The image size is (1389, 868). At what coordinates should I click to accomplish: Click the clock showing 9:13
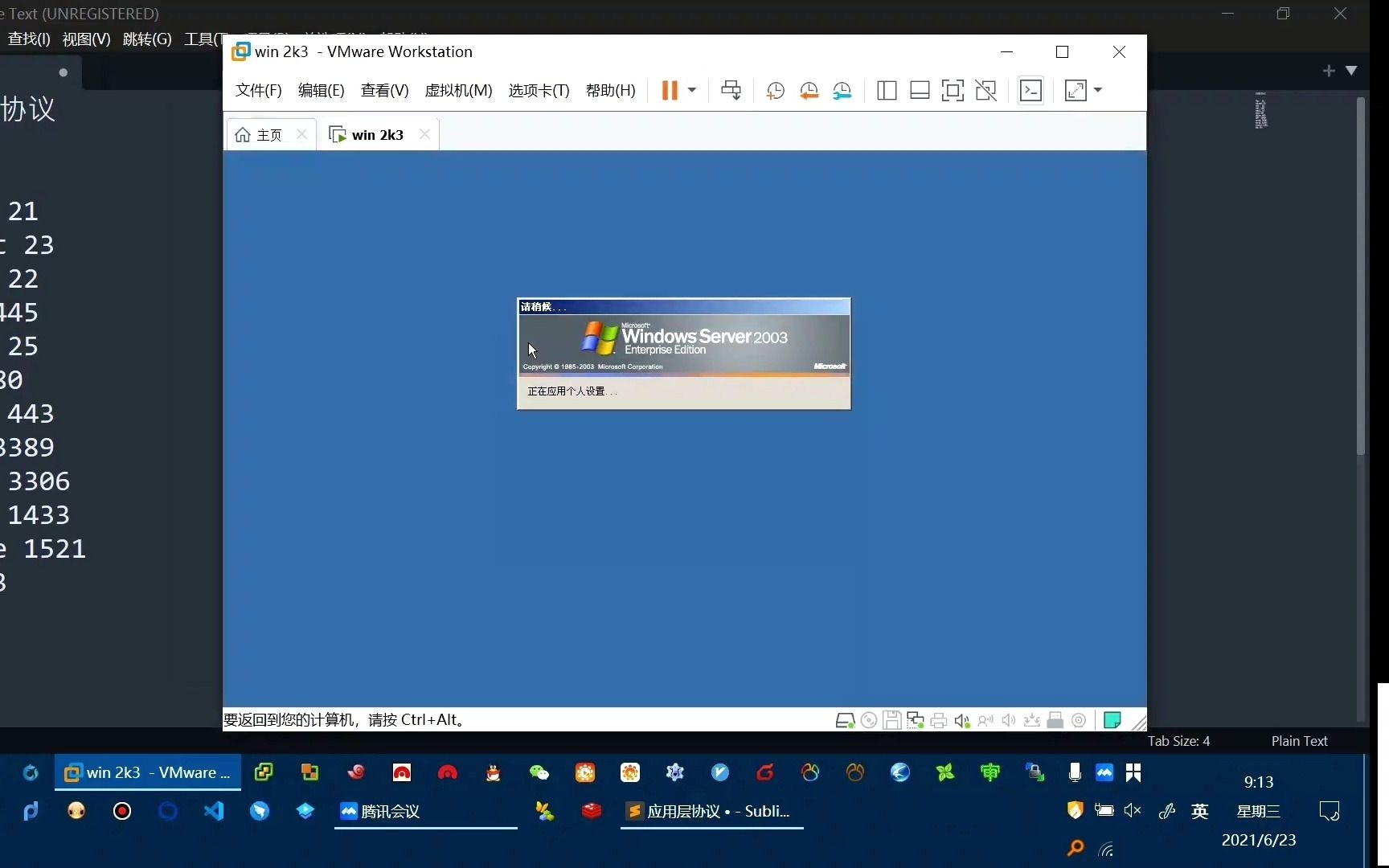tap(1259, 782)
